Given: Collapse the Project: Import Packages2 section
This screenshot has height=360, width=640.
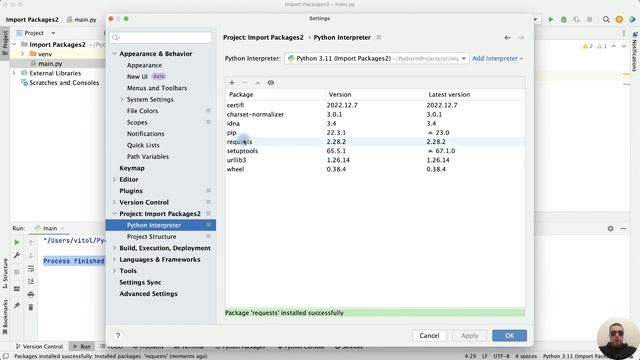Looking at the screenshot, I should [x=115, y=213].
